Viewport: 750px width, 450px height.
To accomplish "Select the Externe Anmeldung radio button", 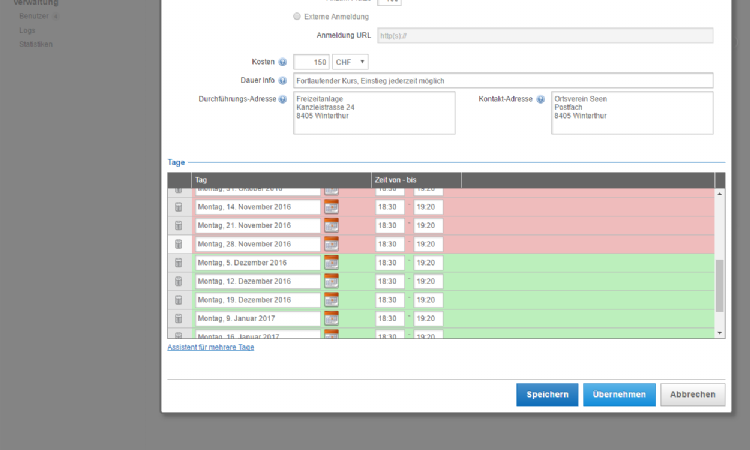I will [297, 17].
